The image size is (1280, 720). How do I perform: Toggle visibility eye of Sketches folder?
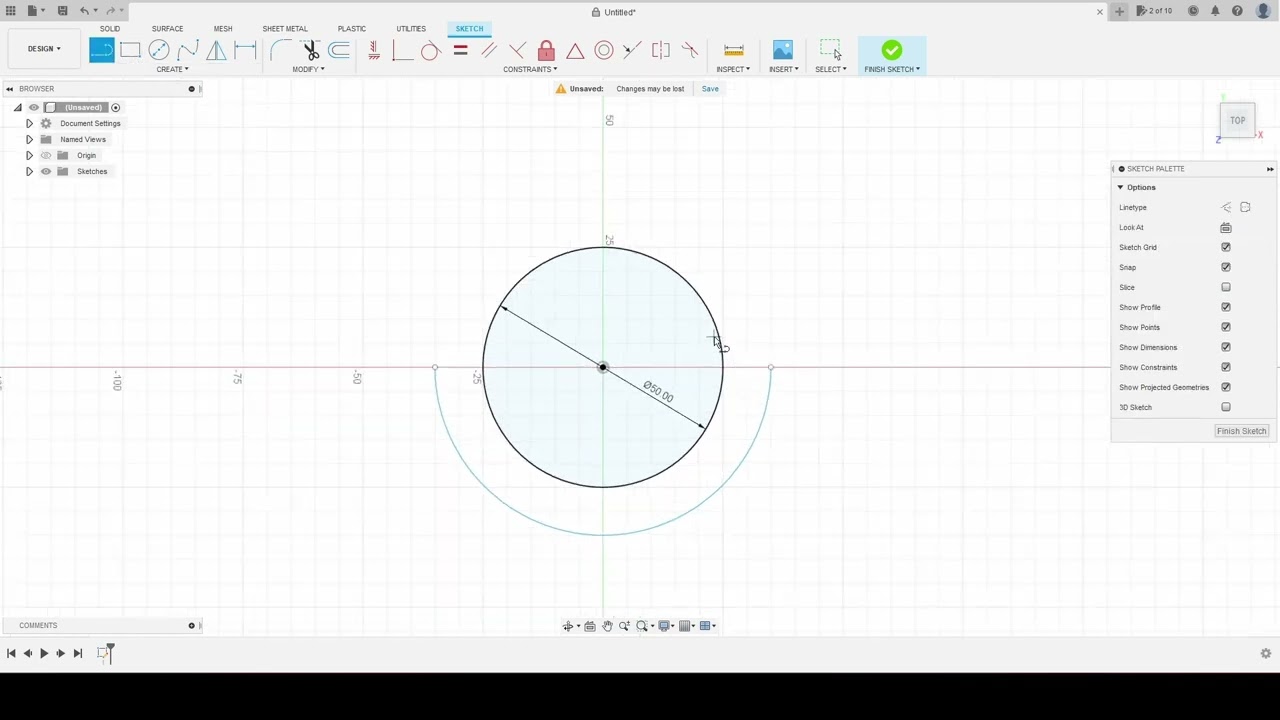pyautogui.click(x=46, y=171)
